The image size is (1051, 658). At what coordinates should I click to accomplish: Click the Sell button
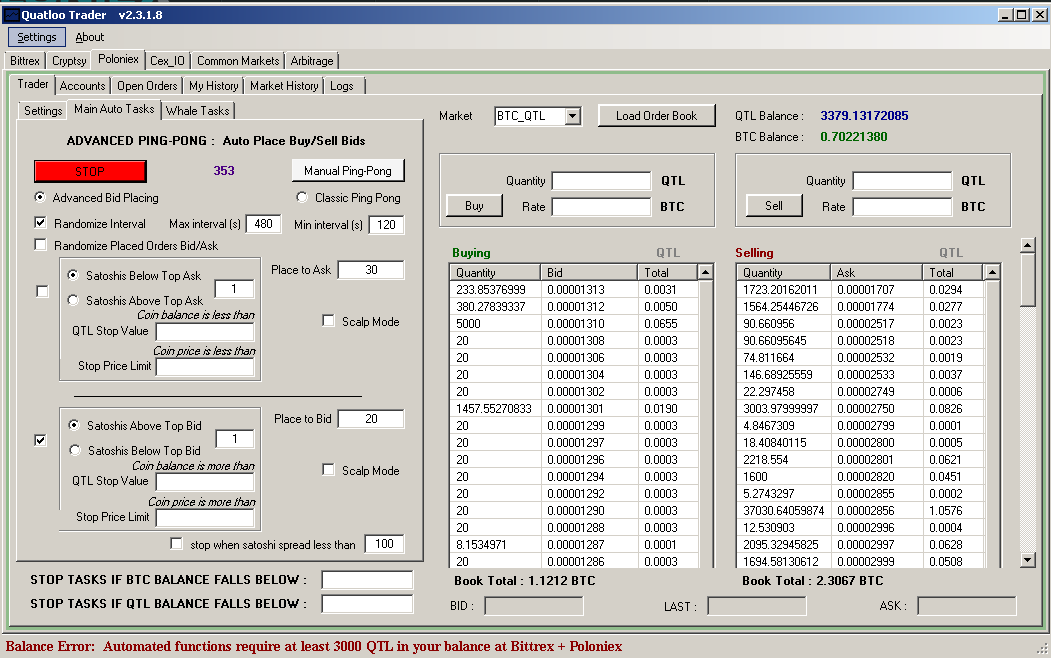774,206
